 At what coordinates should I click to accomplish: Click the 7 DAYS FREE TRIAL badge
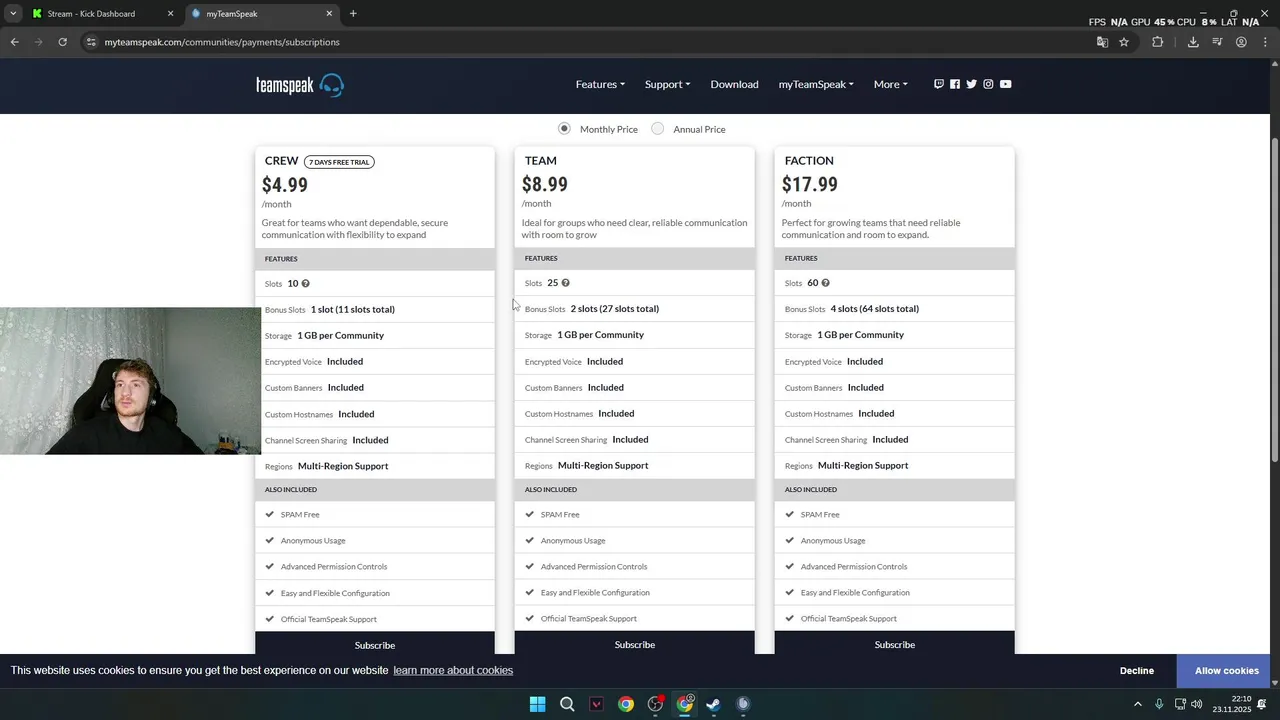pyautogui.click(x=339, y=162)
